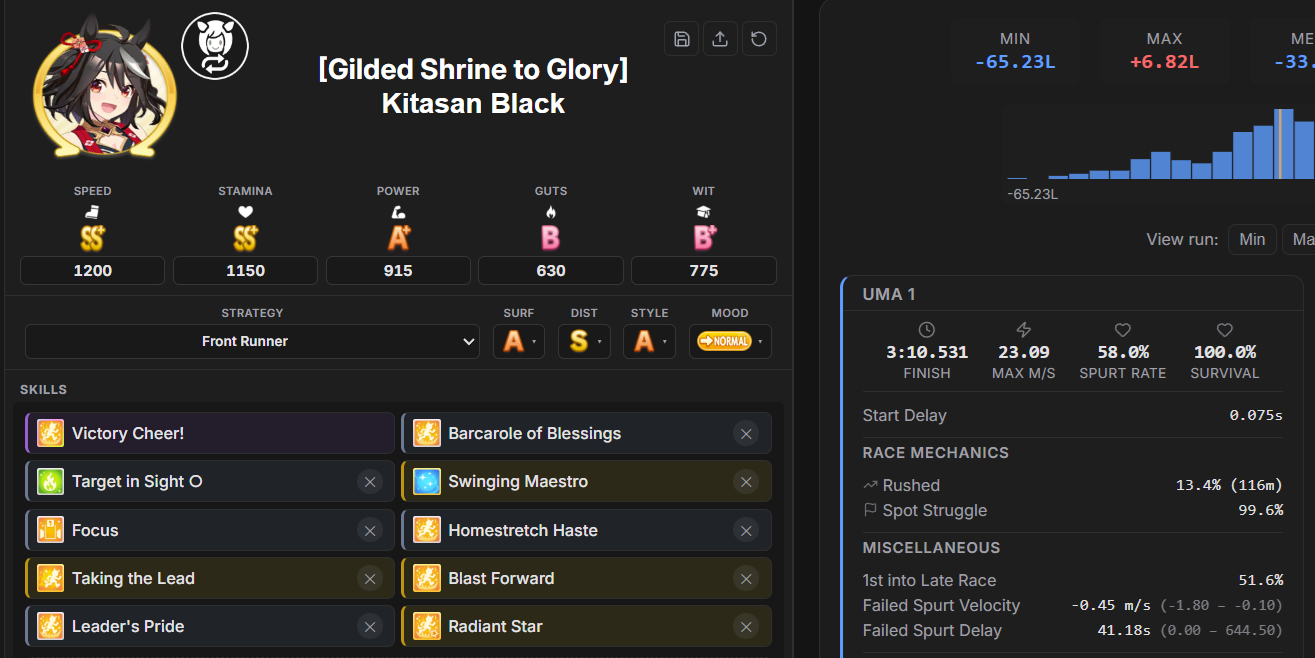Viewport: 1315px width, 658px height.
Task: Edit the Guts value field 630
Action: point(551,271)
